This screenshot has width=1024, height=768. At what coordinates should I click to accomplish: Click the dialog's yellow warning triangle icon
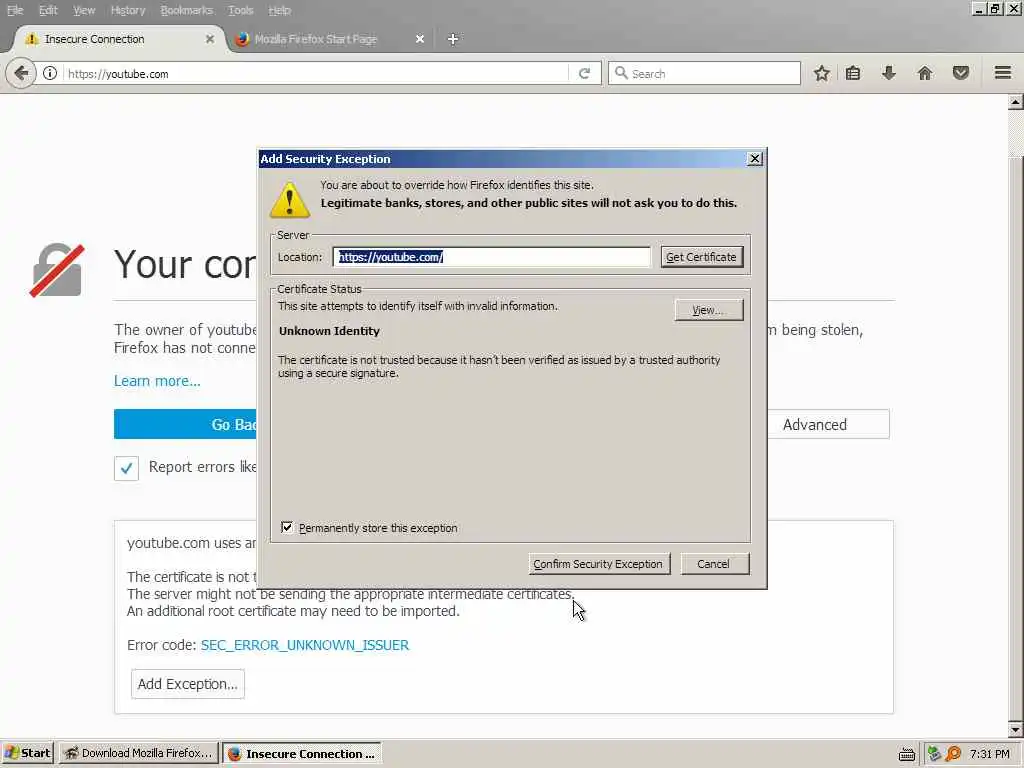click(x=290, y=200)
